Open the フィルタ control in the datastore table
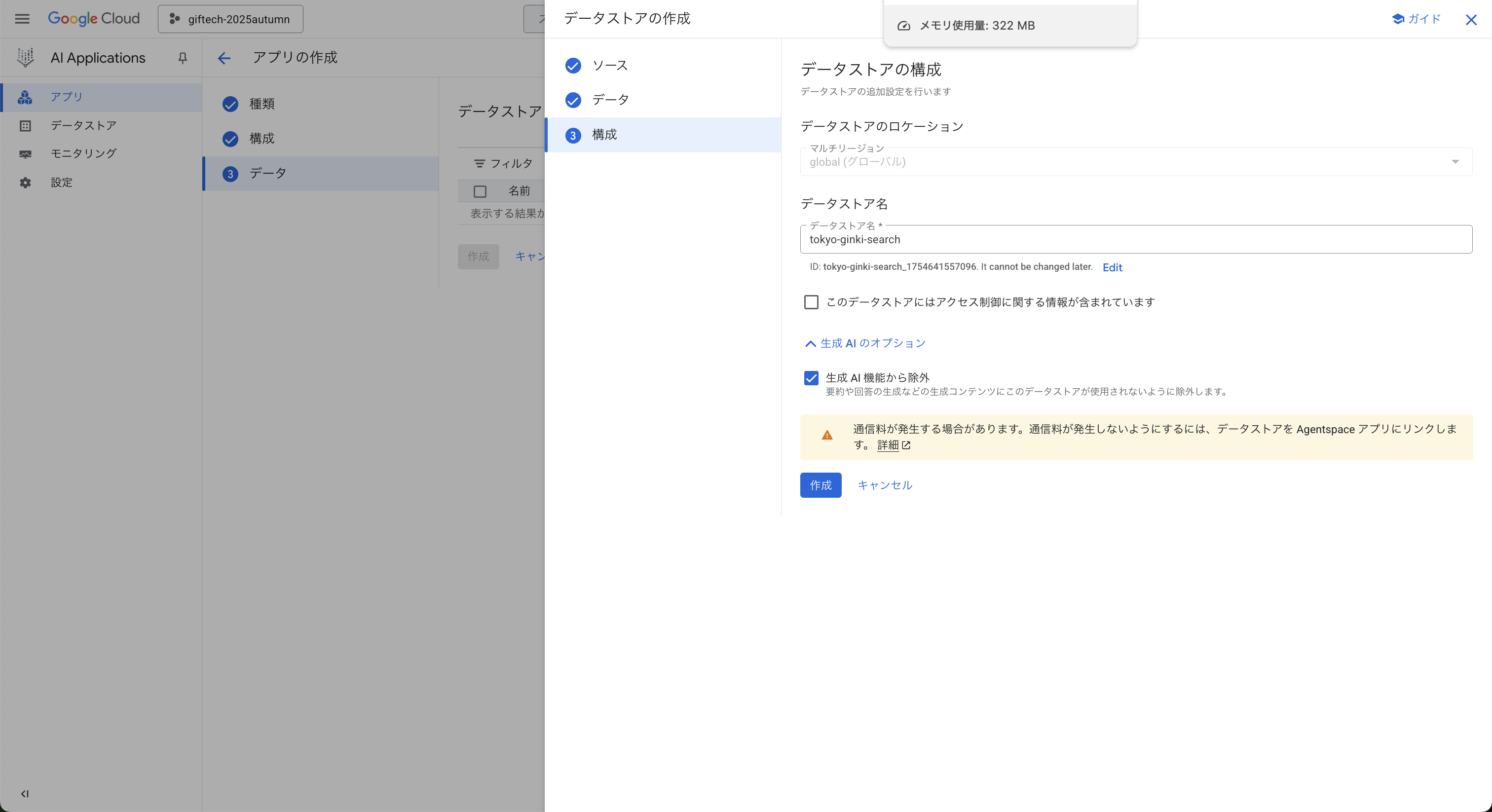Screen dimensions: 1492x812 click(504, 163)
